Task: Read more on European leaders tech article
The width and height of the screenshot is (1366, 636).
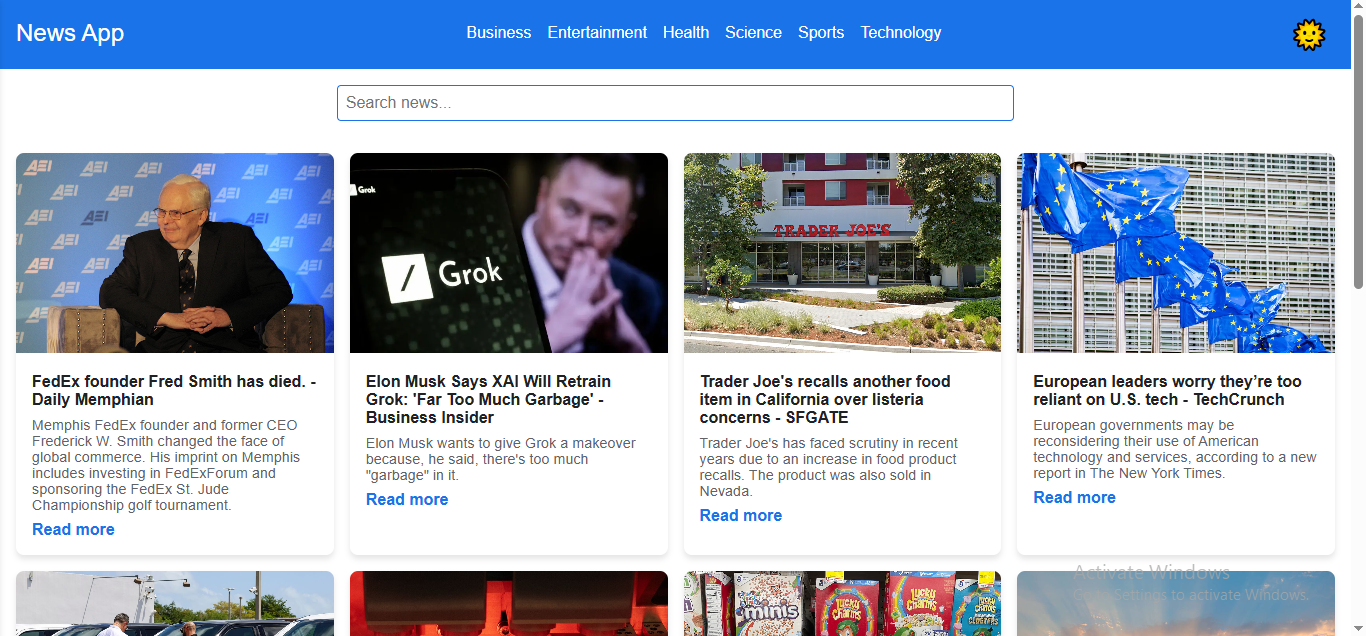Action: 1074,498
